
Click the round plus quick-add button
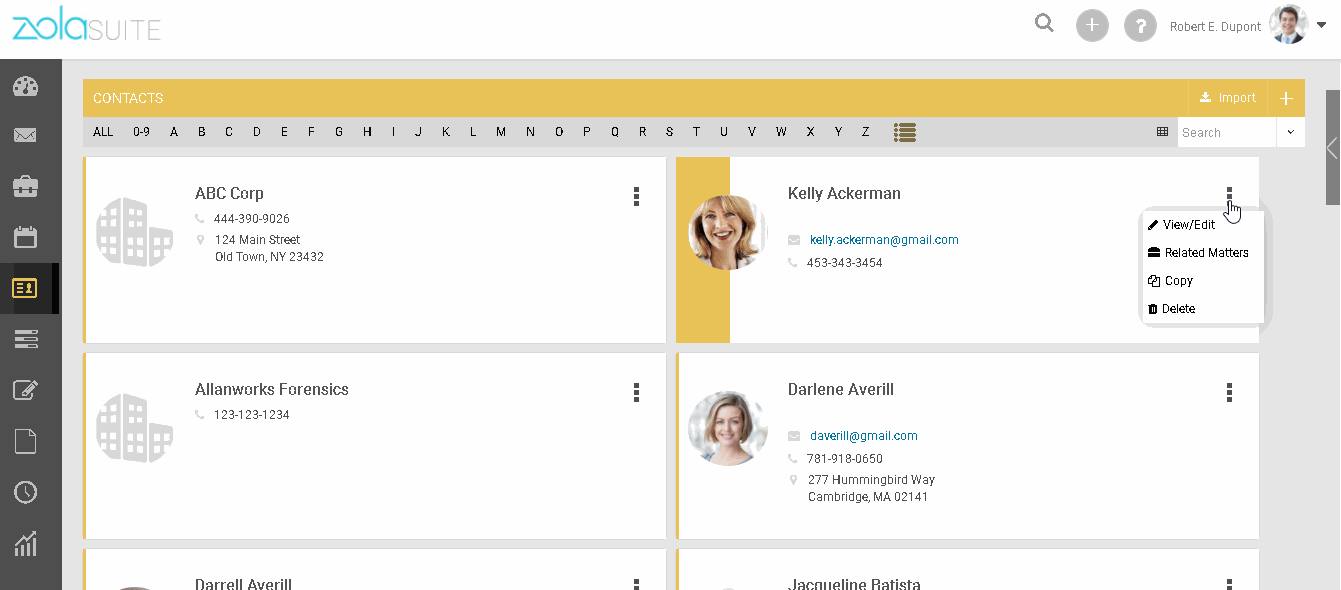1092,25
